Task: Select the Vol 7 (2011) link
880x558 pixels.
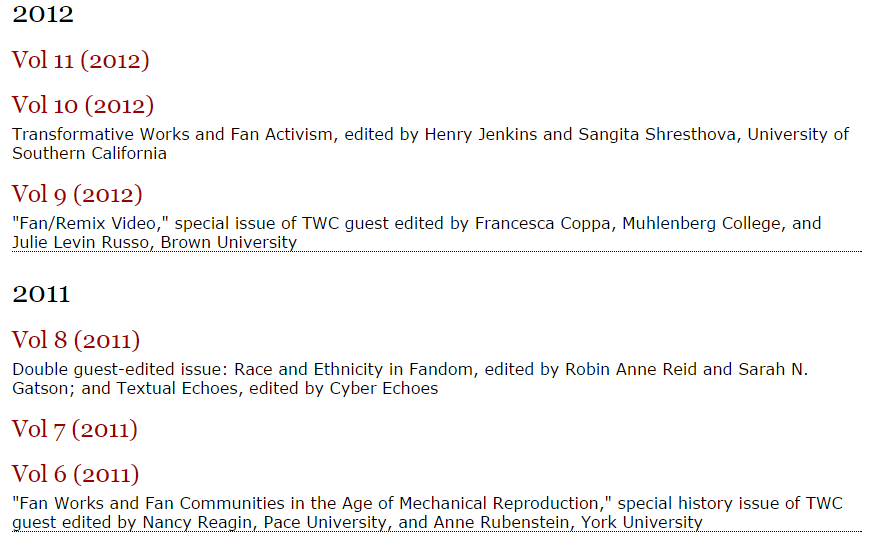Action: pos(74,429)
